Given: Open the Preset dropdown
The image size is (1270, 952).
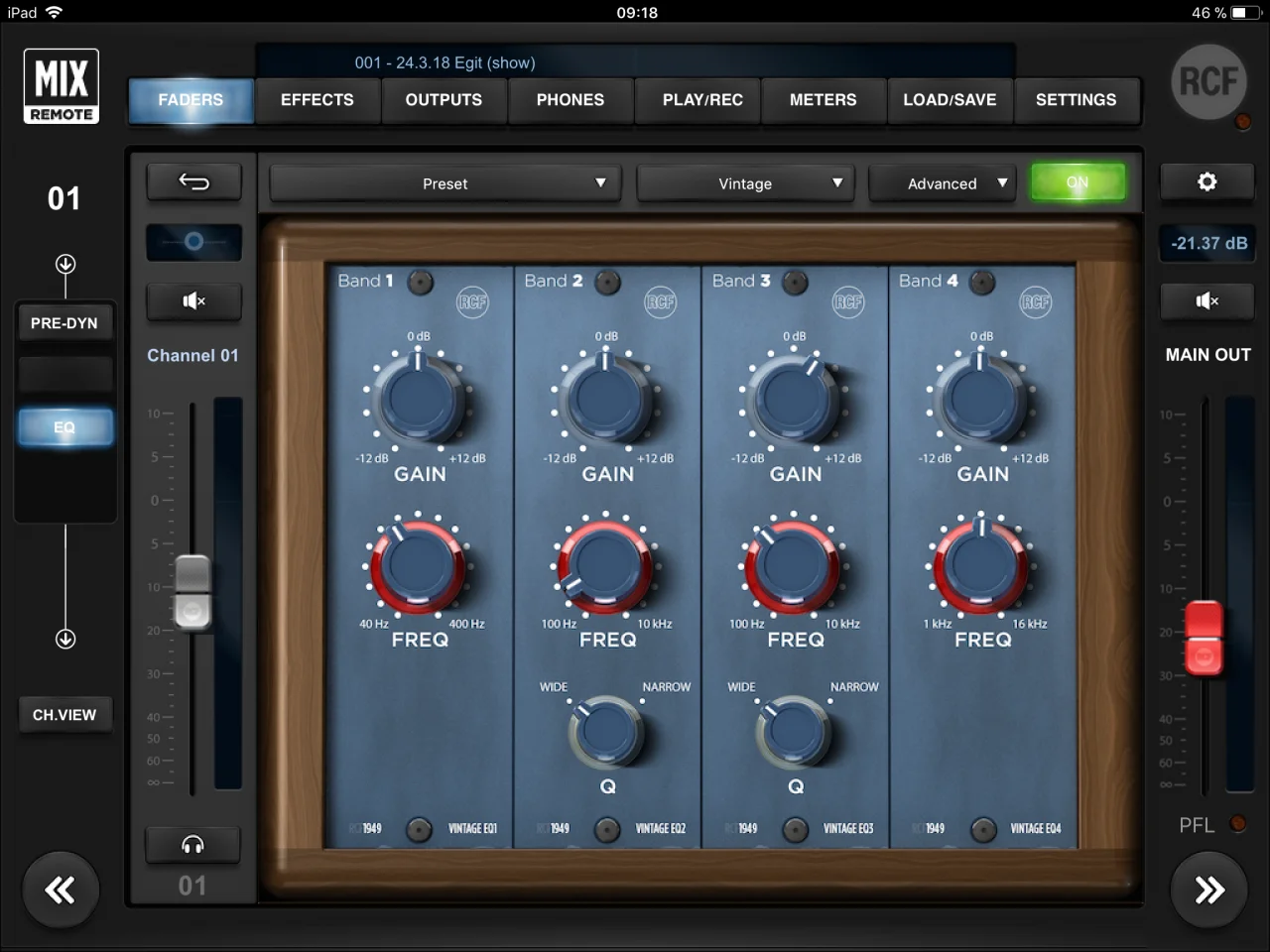Looking at the screenshot, I should [445, 183].
